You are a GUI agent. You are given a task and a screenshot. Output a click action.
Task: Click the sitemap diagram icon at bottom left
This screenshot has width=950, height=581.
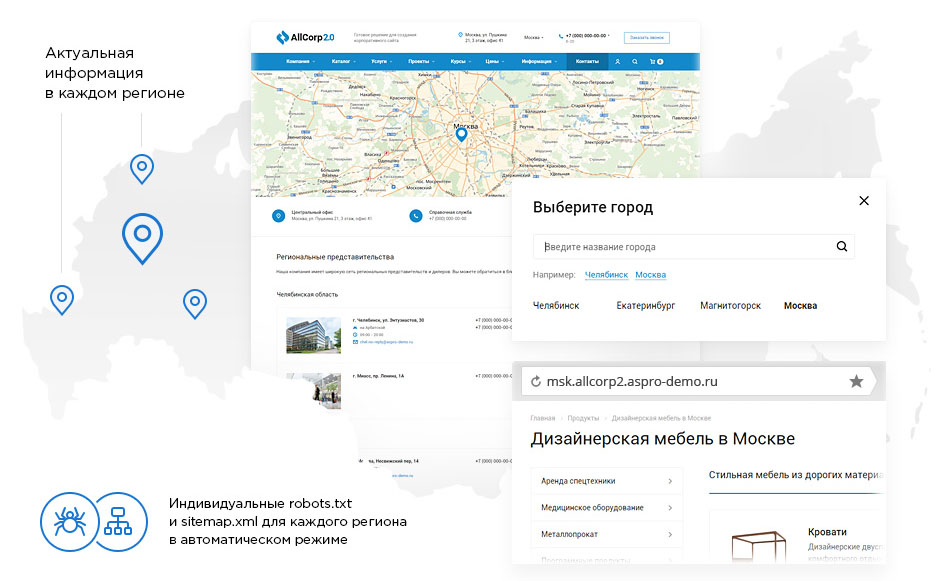(117, 522)
